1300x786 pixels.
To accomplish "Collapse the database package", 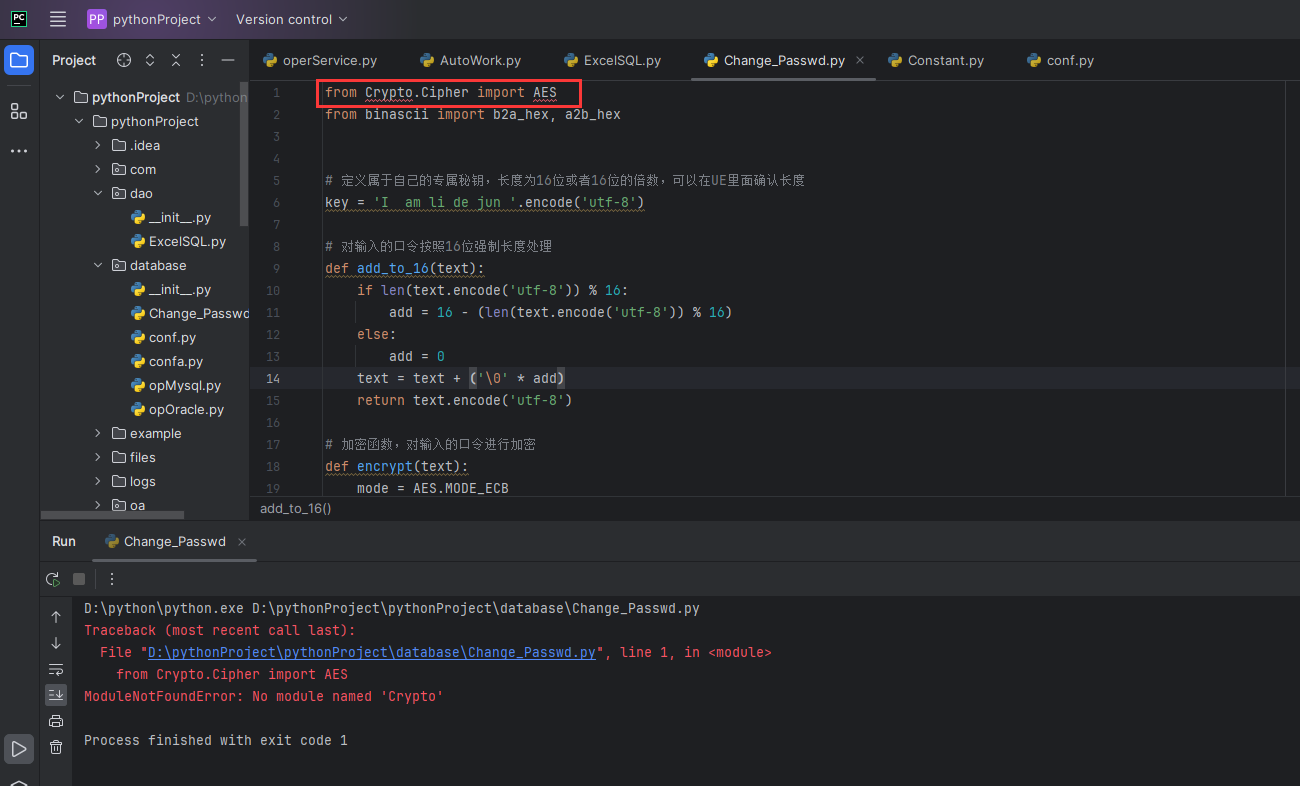I will 98,265.
